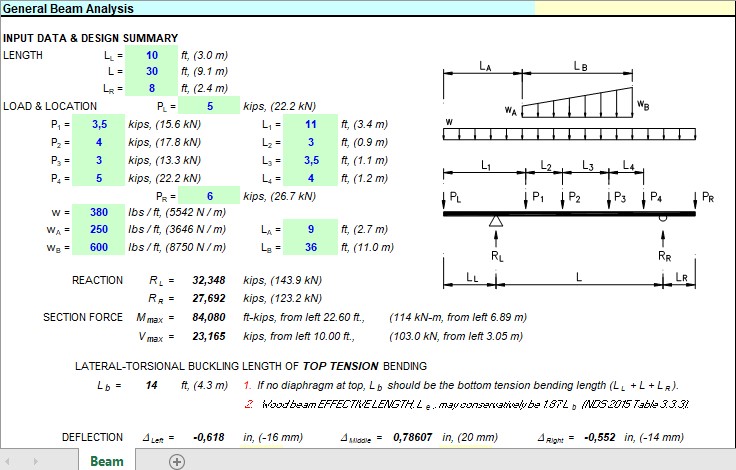736x470 pixels.
Task: Click the DEFLECTION label
Action: pyautogui.click(x=92, y=437)
